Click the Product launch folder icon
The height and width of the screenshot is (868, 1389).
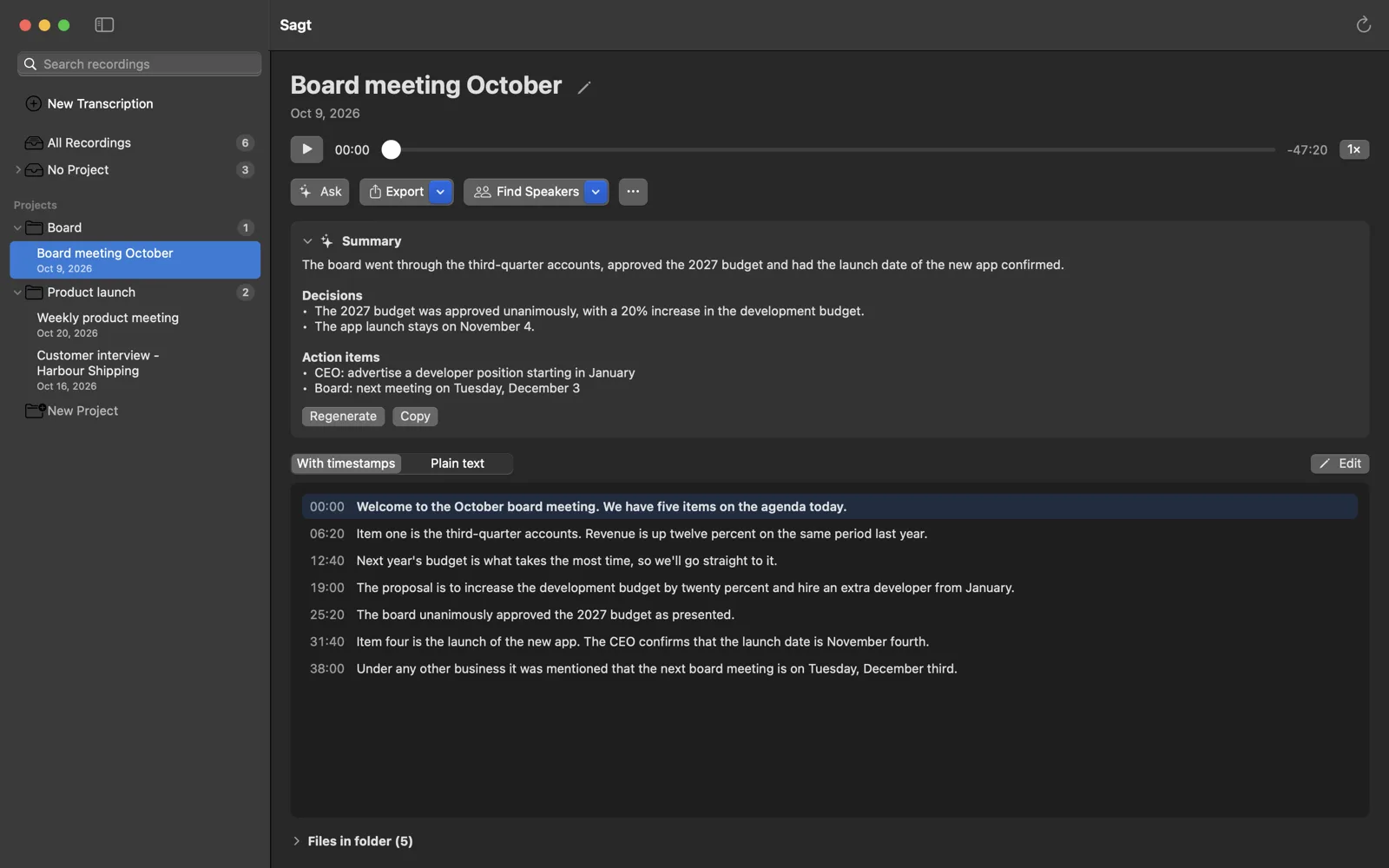35,293
